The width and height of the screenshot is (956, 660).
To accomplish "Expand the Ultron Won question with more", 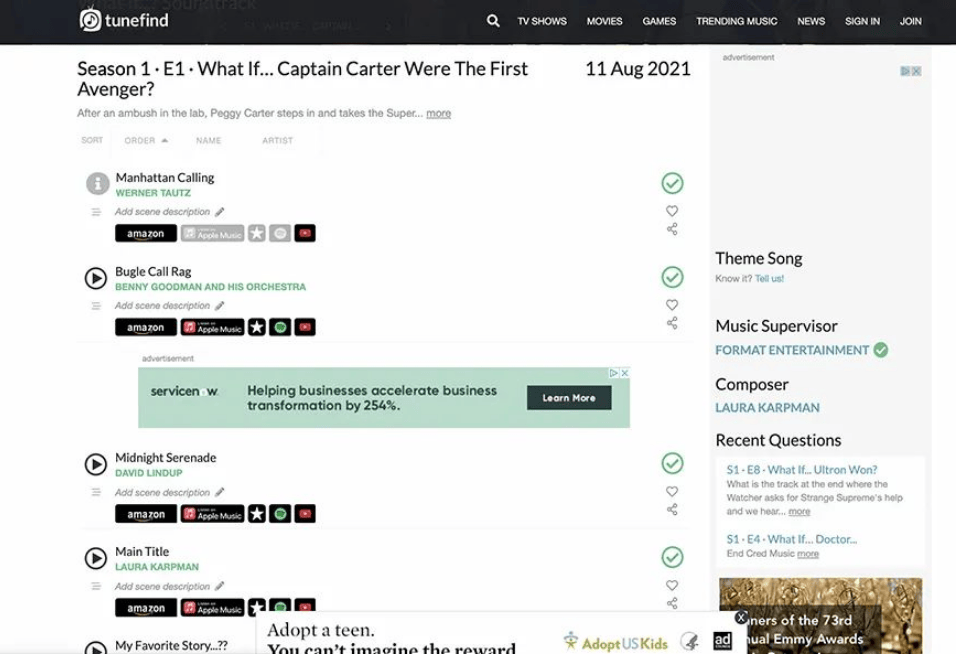I will click(799, 512).
